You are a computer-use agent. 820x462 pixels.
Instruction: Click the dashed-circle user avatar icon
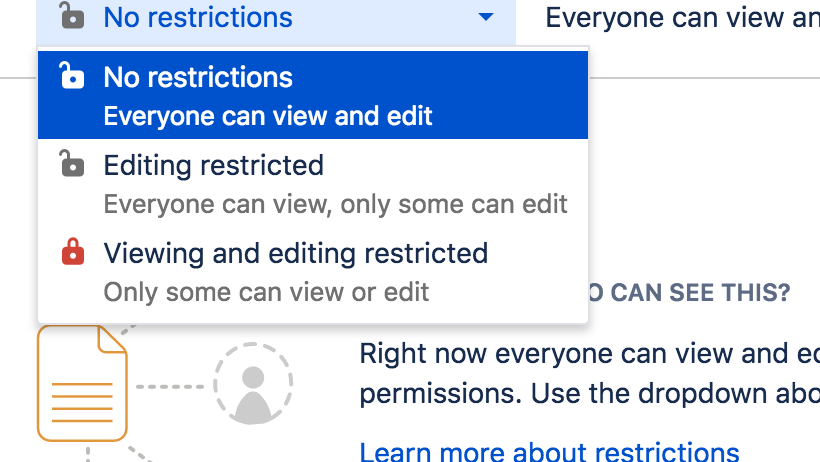pos(252,384)
